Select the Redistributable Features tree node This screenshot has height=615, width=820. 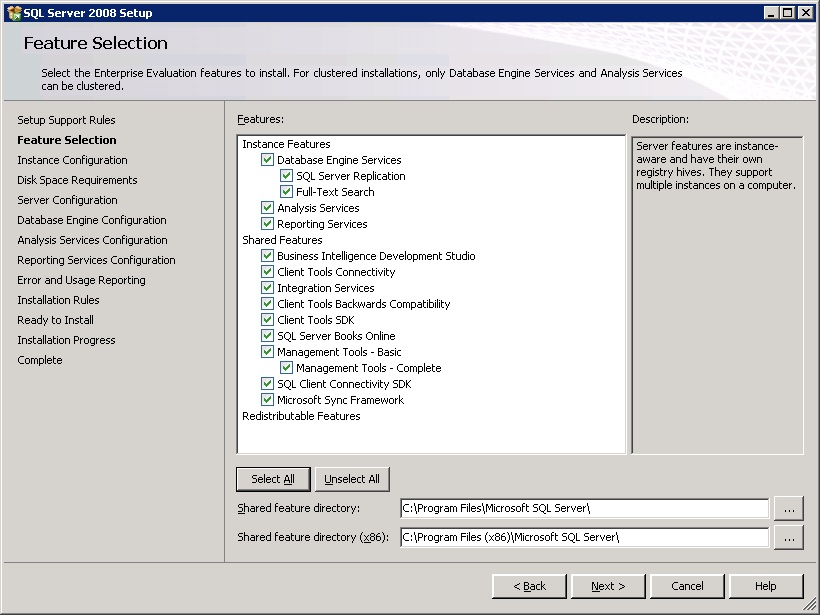click(301, 416)
